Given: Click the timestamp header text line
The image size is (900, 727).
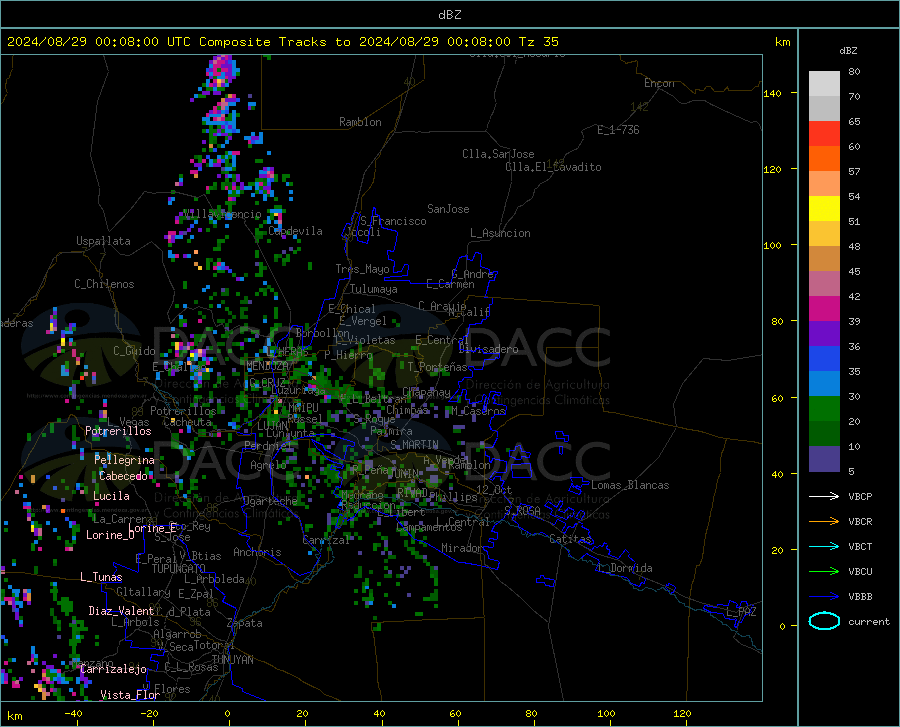Looking at the screenshot, I should tap(282, 42).
